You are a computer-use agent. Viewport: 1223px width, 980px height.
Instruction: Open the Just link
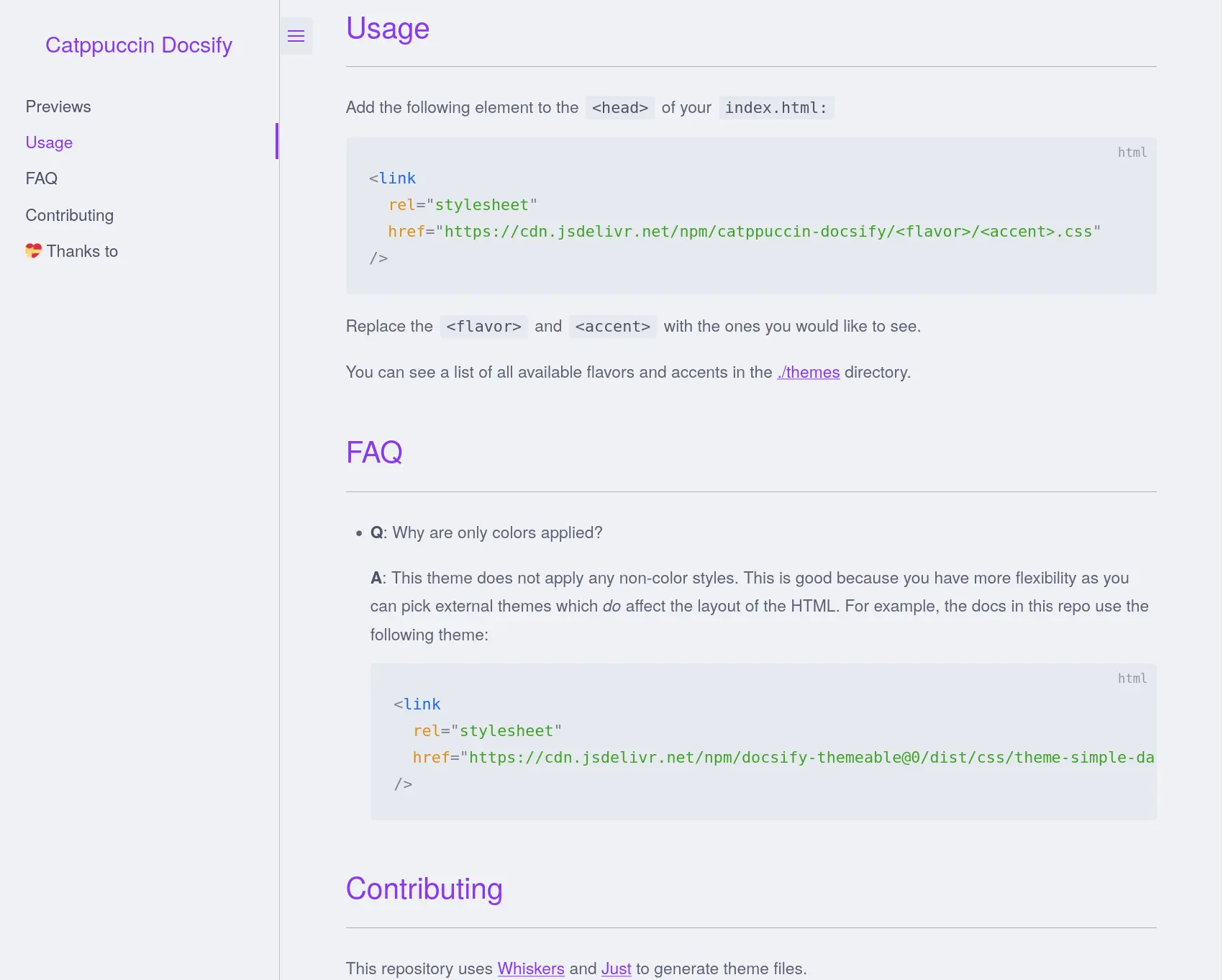[x=616, y=968]
